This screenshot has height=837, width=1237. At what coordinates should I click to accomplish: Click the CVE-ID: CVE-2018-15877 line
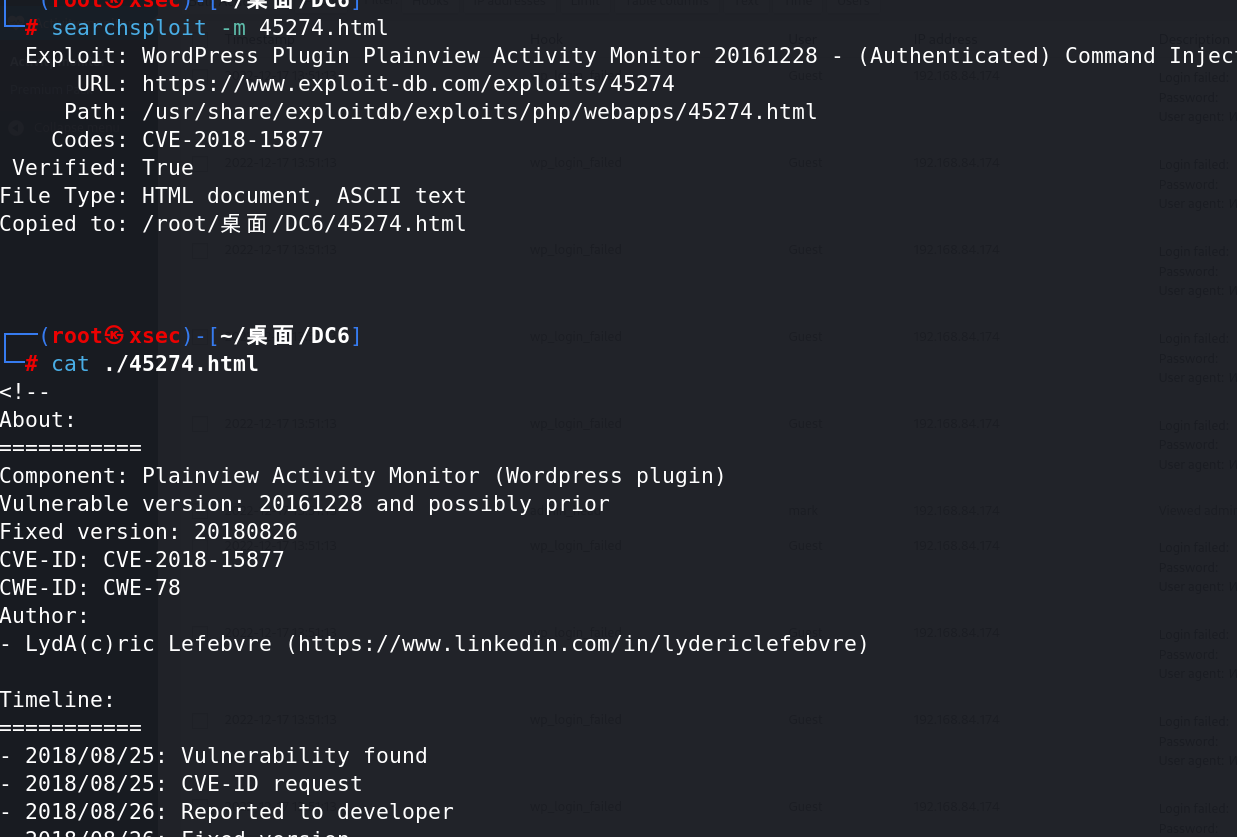point(142,560)
